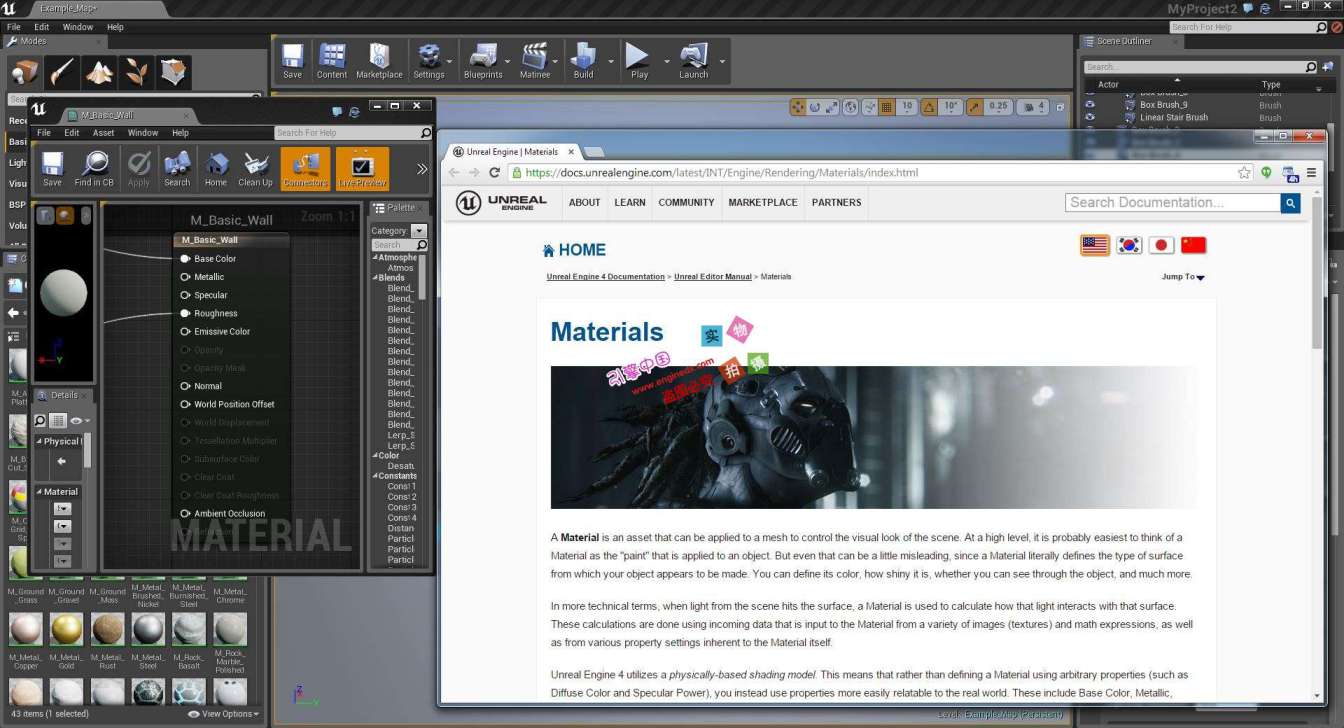Click the Launch toolbar icon

694,62
